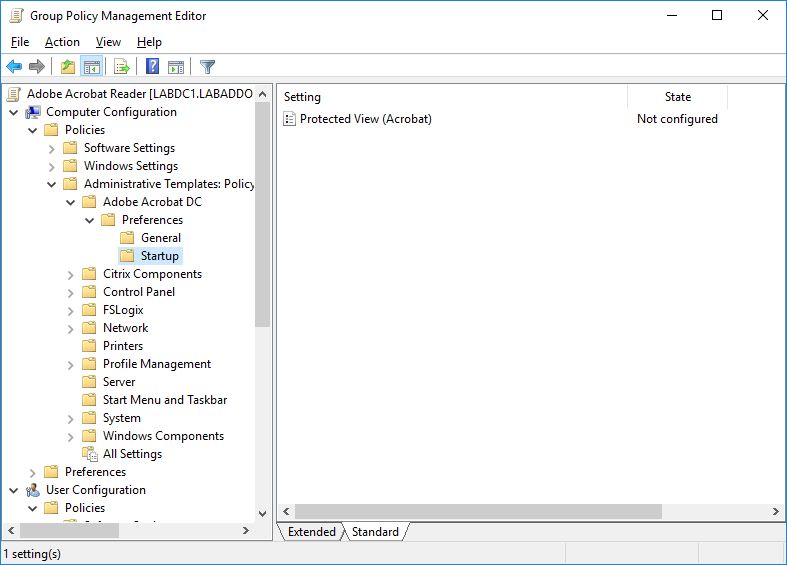
Task: Open the View menu
Action: (108, 42)
